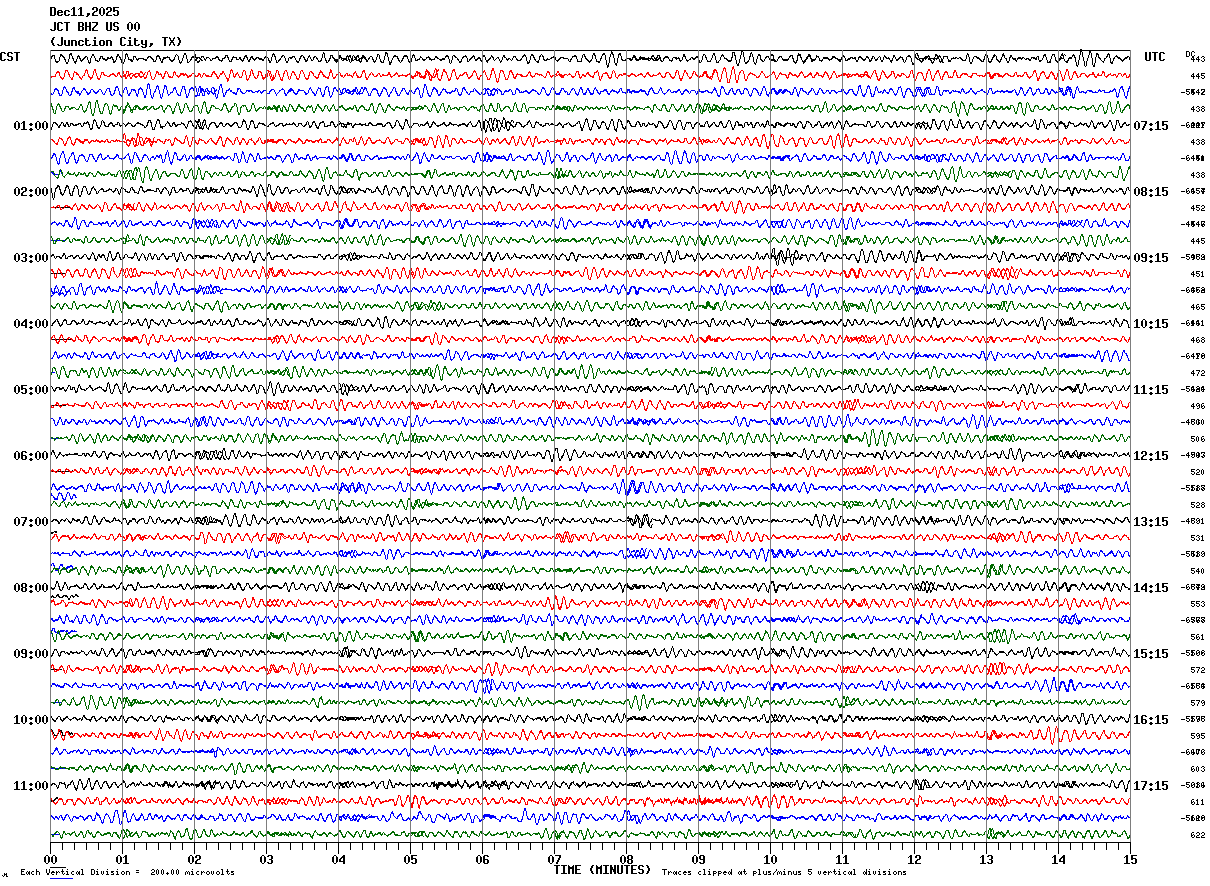
Task: Click the 15:15 UTC row label
Action: coord(1151,654)
